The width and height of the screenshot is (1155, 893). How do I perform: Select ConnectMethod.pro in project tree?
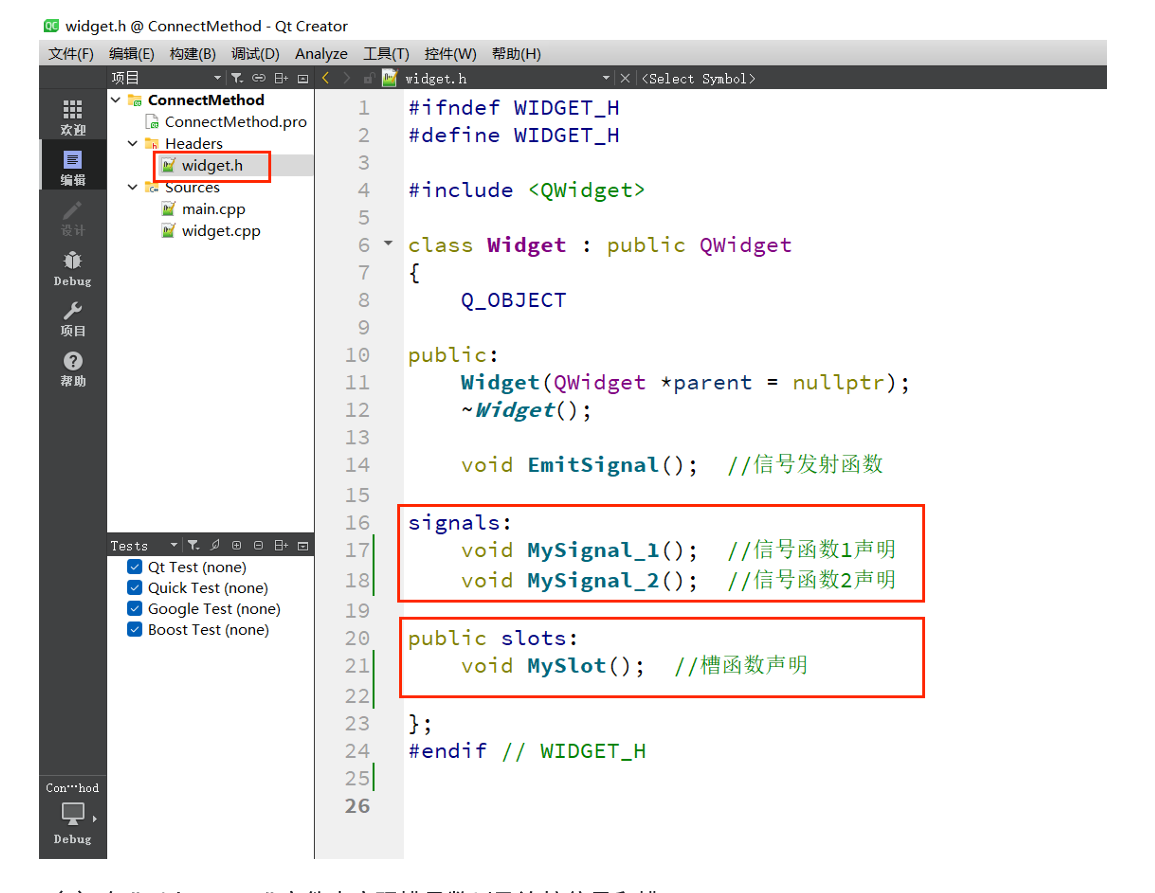(x=236, y=122)
